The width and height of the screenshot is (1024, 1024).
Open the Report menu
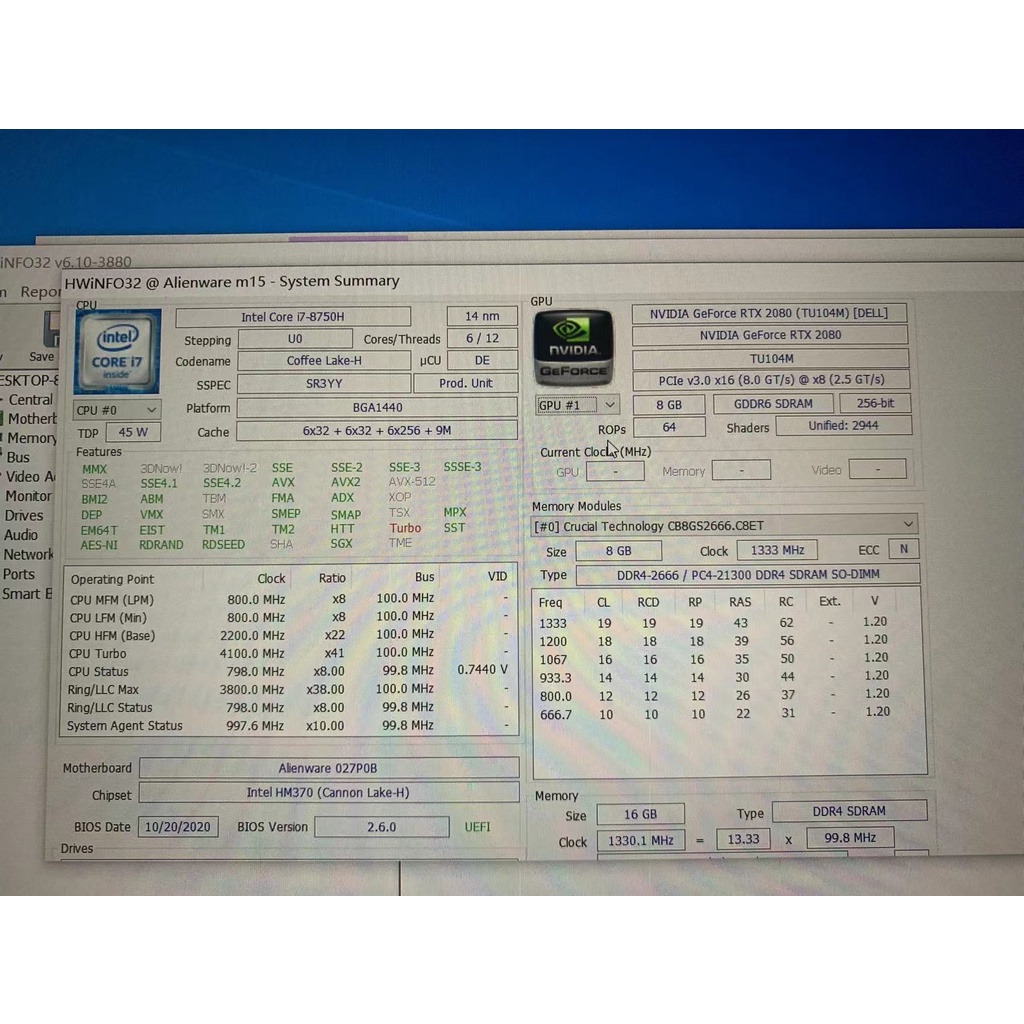coord(40,292)
